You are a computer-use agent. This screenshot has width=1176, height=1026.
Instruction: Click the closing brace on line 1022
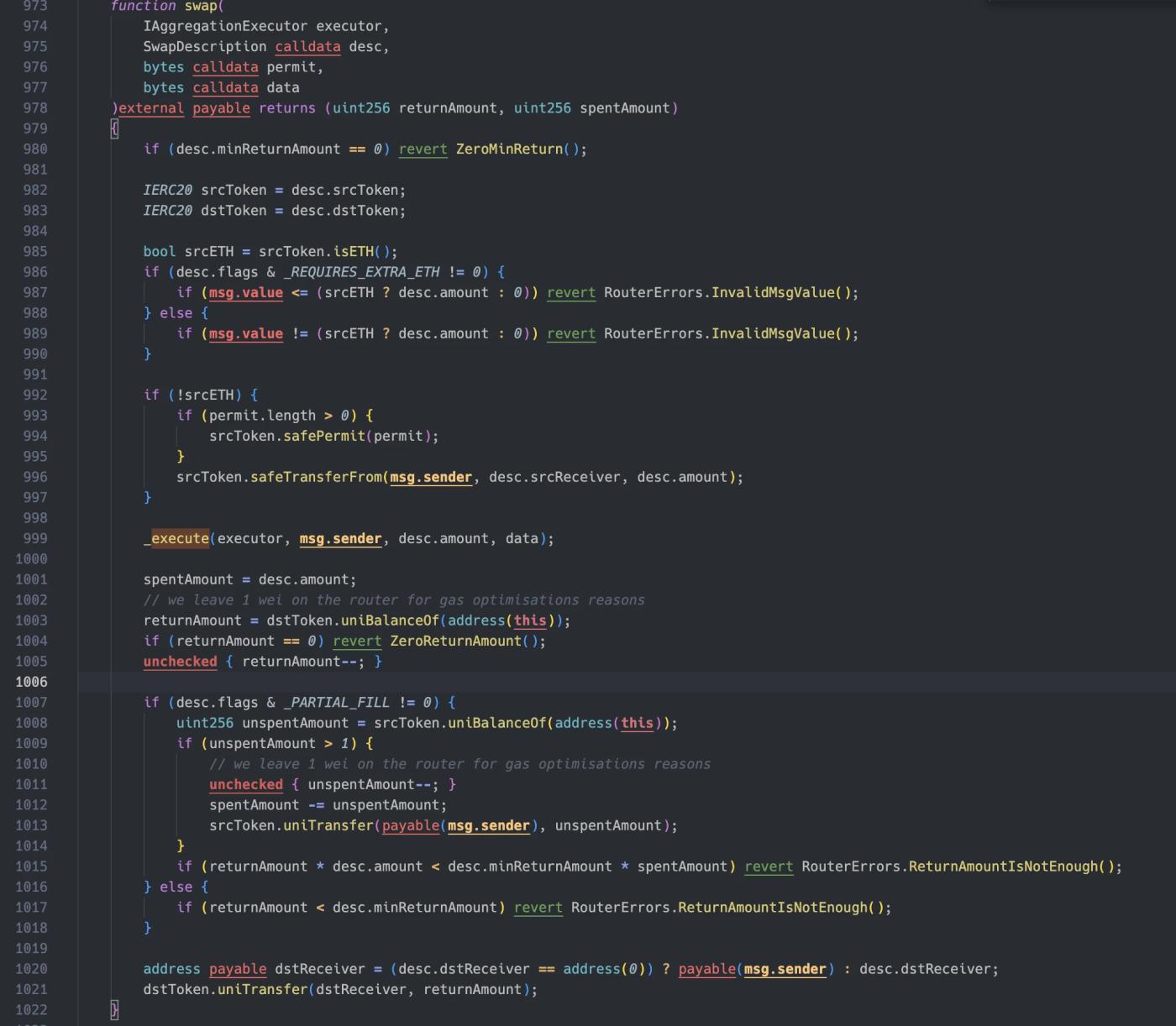click(x=115, y=1009)
